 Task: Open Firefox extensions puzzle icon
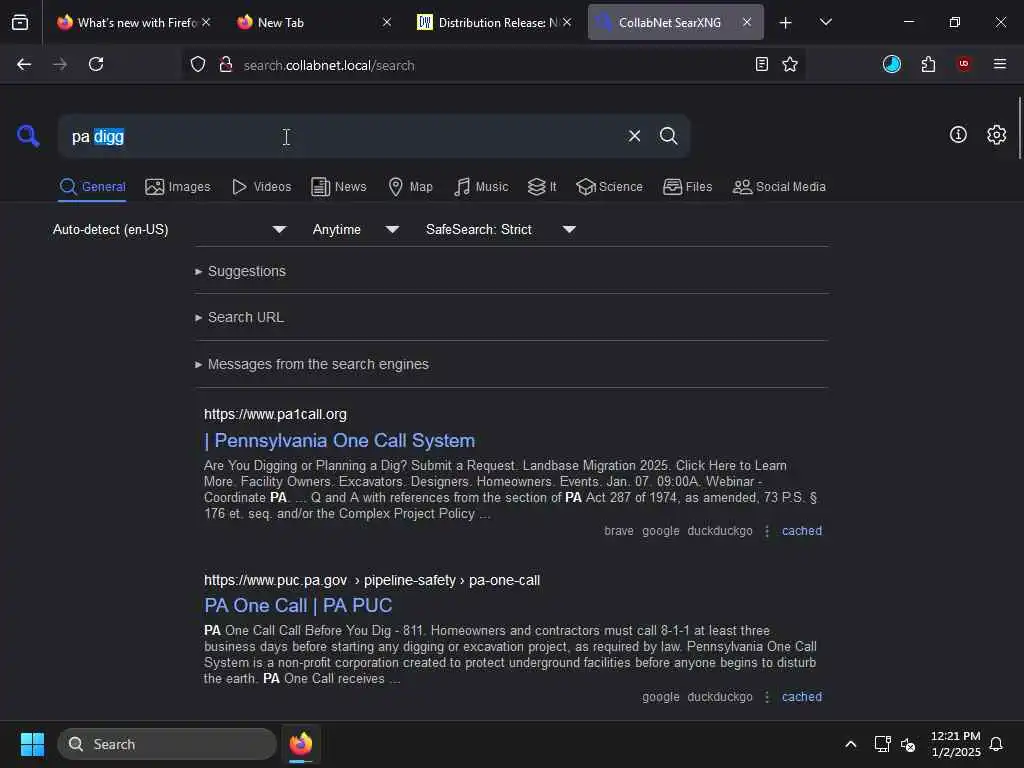(x=928, y=64)
